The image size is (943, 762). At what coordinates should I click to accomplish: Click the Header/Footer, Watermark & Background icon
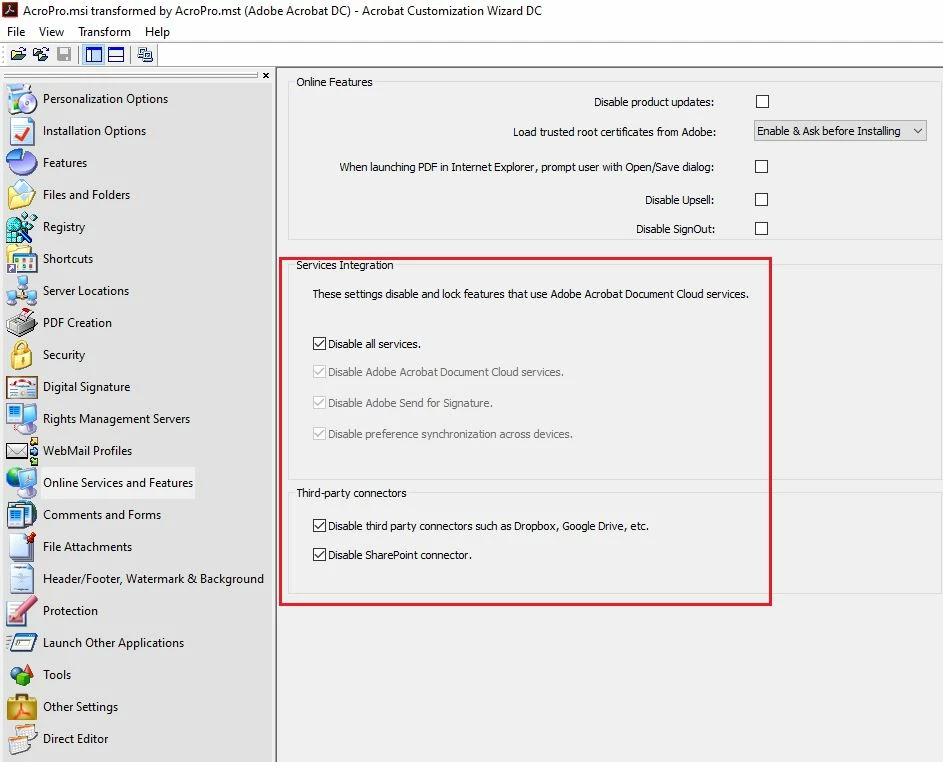22,579
